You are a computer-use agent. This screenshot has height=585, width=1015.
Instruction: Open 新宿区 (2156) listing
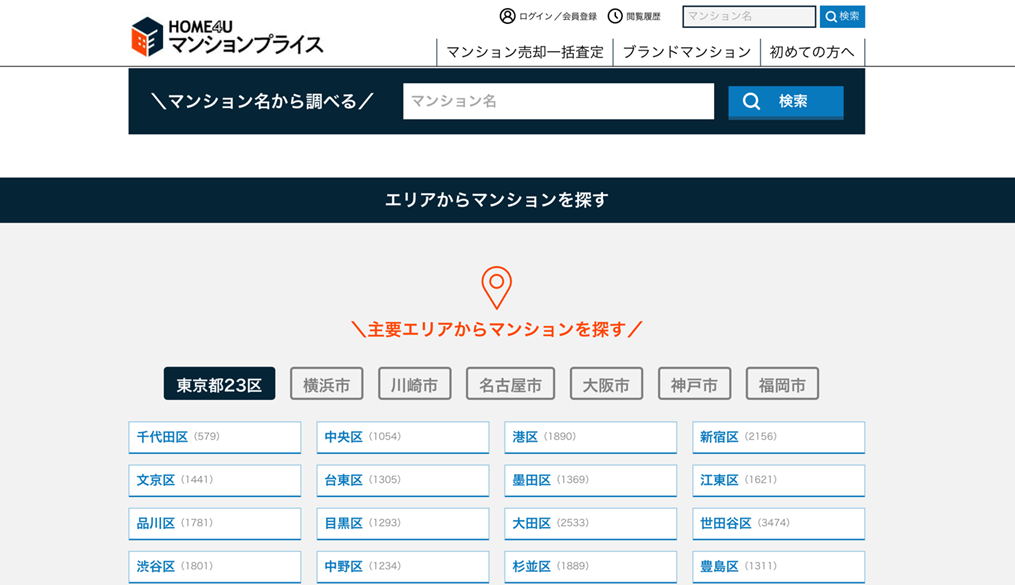779,437
